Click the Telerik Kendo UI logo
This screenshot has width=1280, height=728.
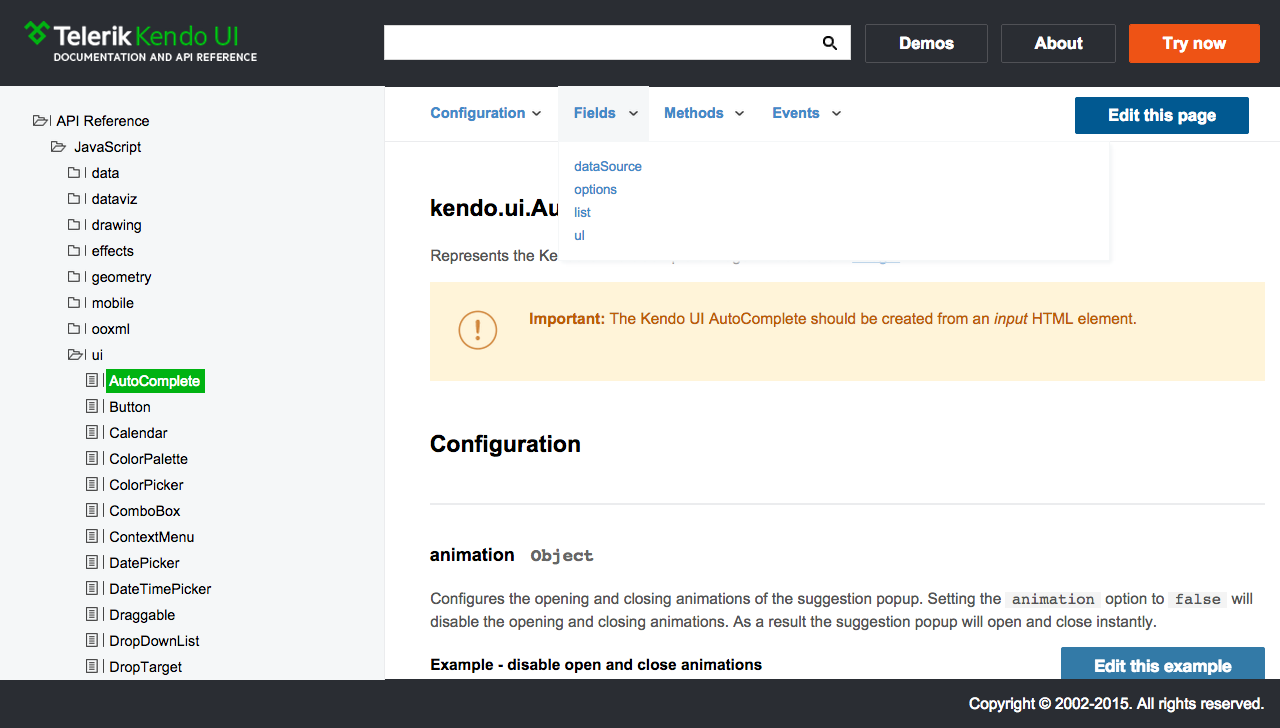(141, 41)
